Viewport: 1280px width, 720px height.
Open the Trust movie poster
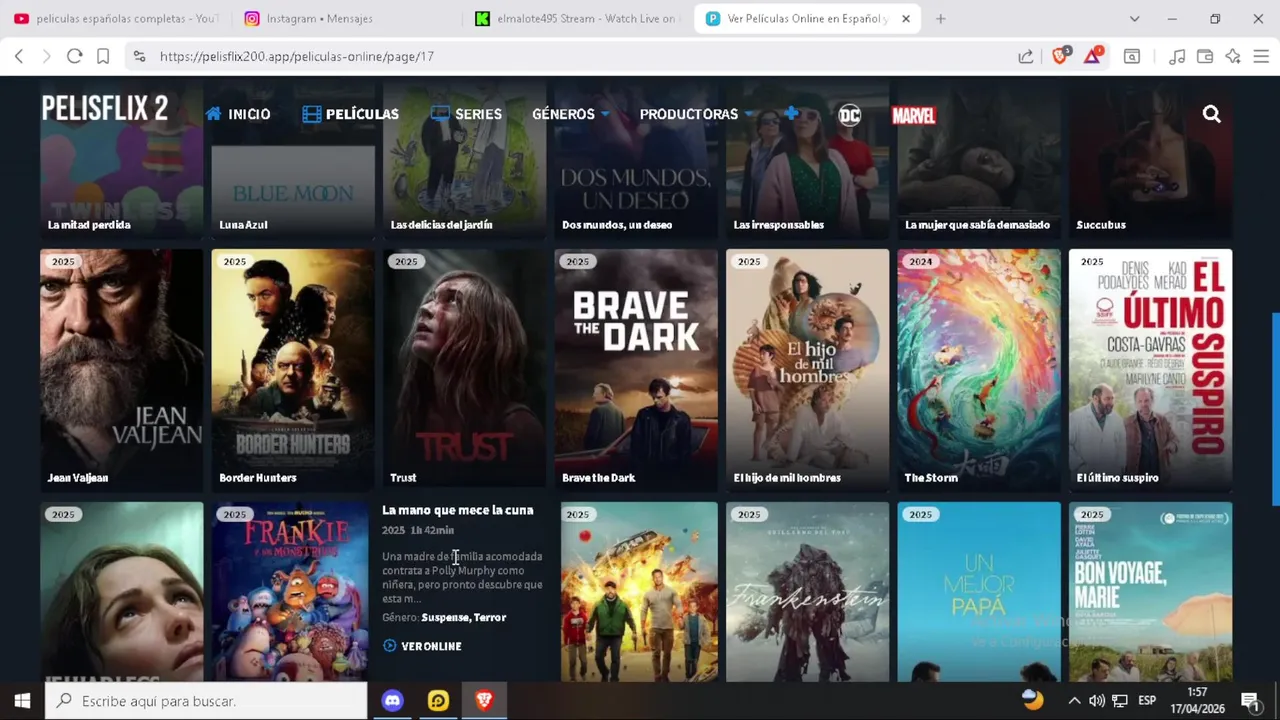pos(464,369)
